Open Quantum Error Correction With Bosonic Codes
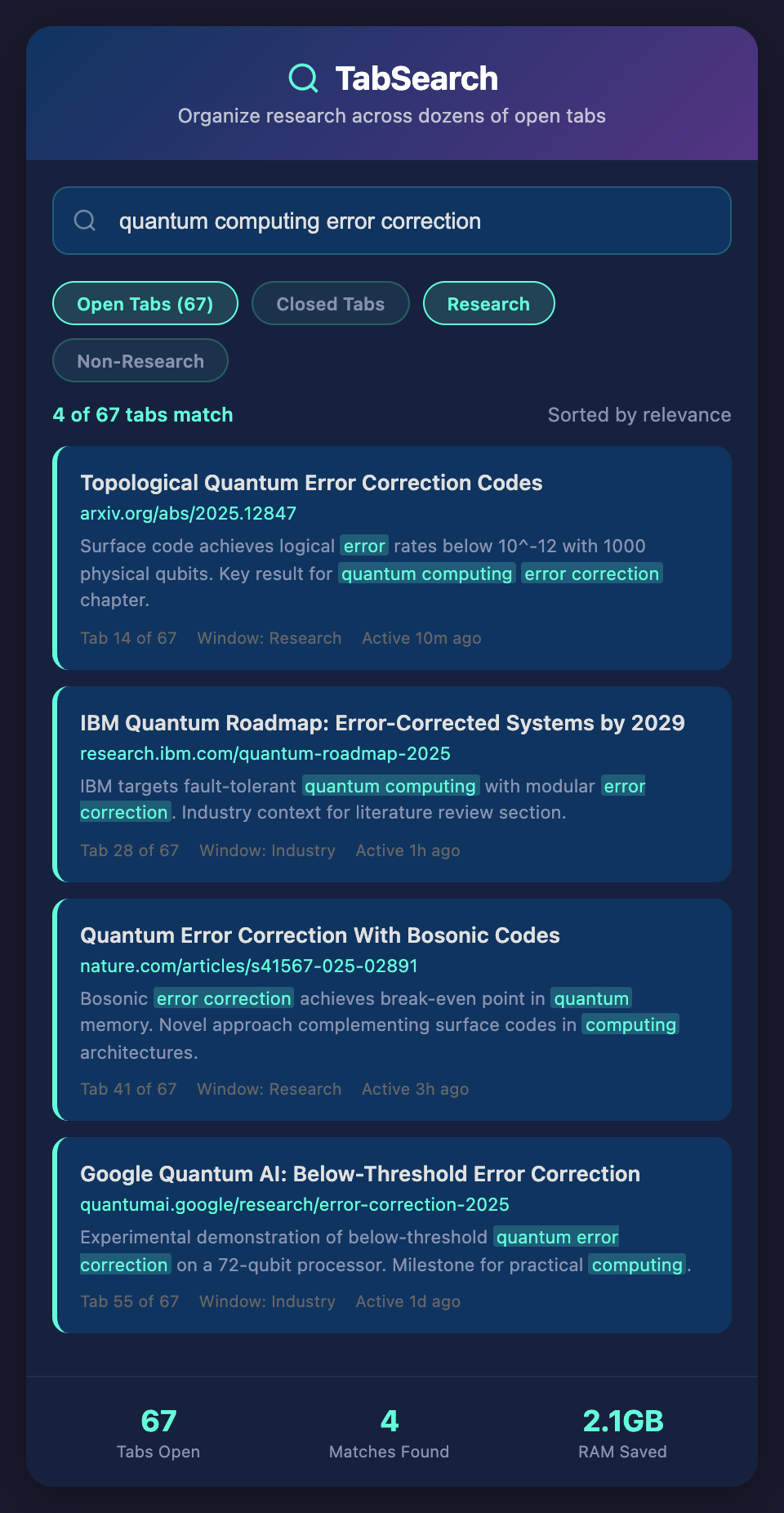Screen dimensions: 784x1513 click(x=320, y=935)
